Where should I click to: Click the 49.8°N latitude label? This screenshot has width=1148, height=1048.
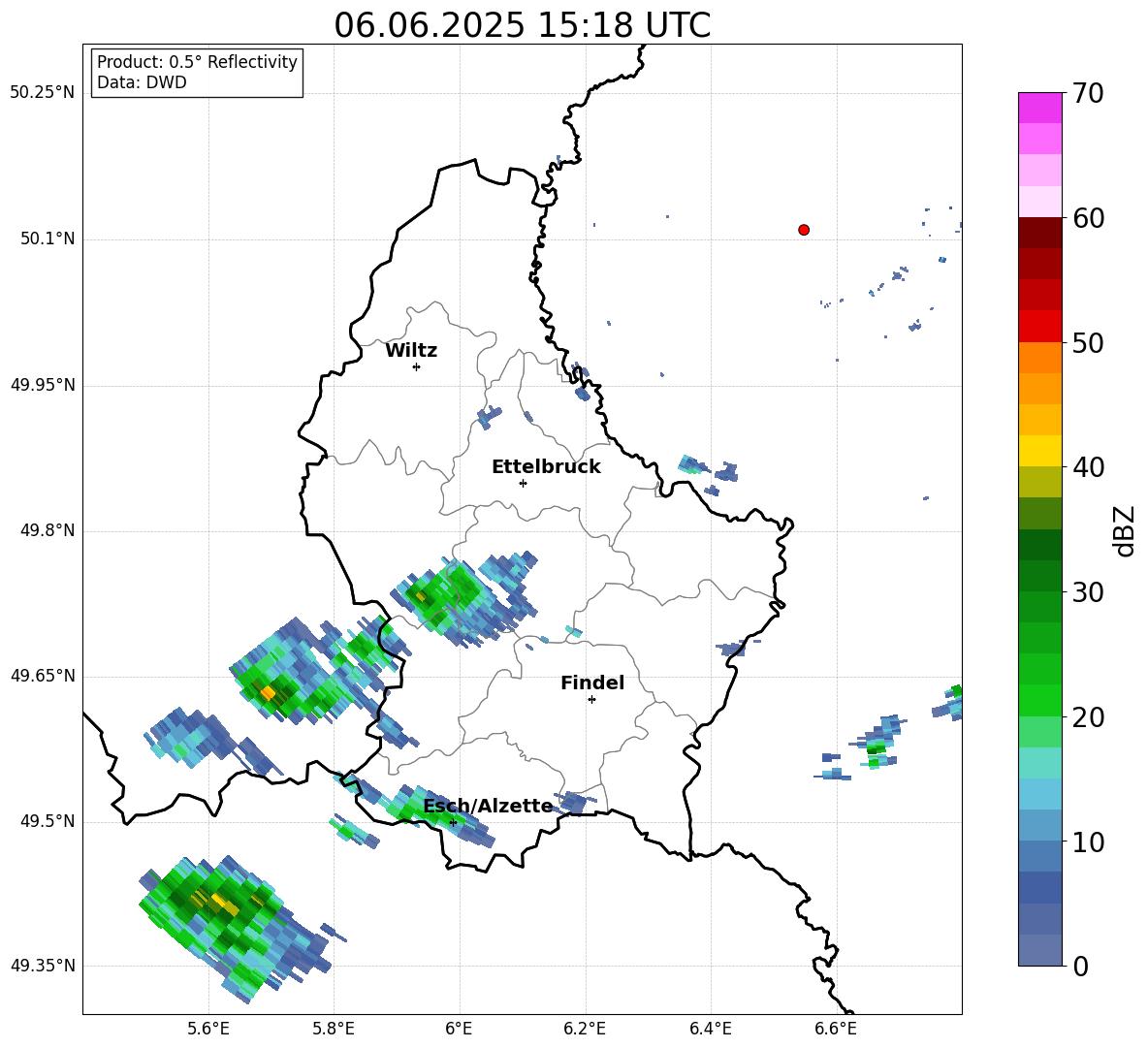tap(48, 530)
